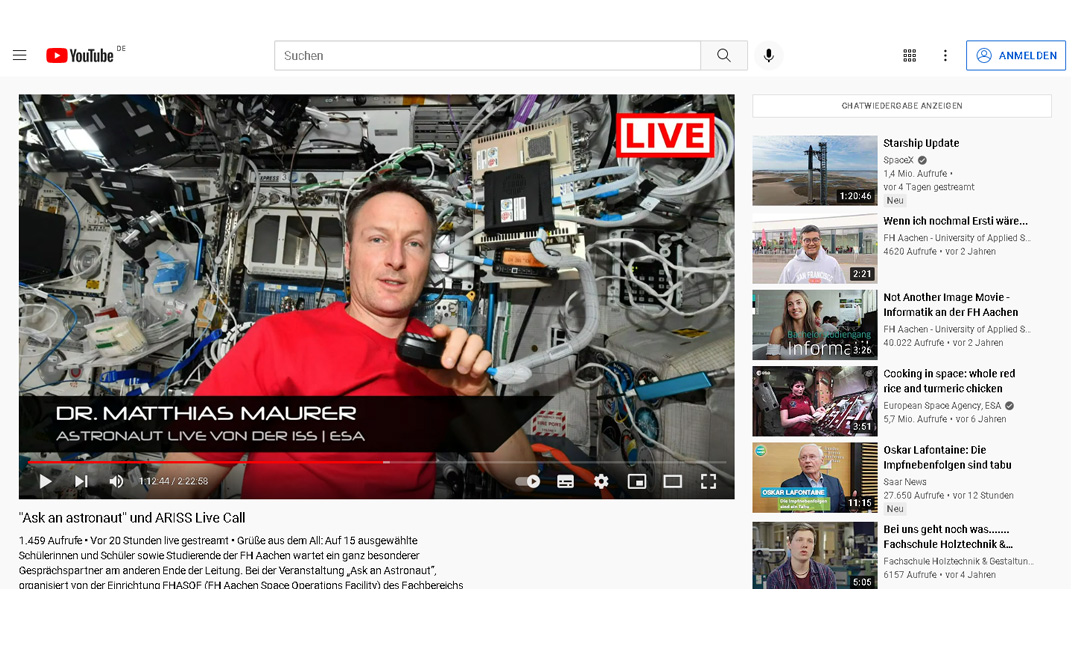Screen dimensions: 1075x650
Task: Enable miniplayer mode
Action: click(637, 481)
